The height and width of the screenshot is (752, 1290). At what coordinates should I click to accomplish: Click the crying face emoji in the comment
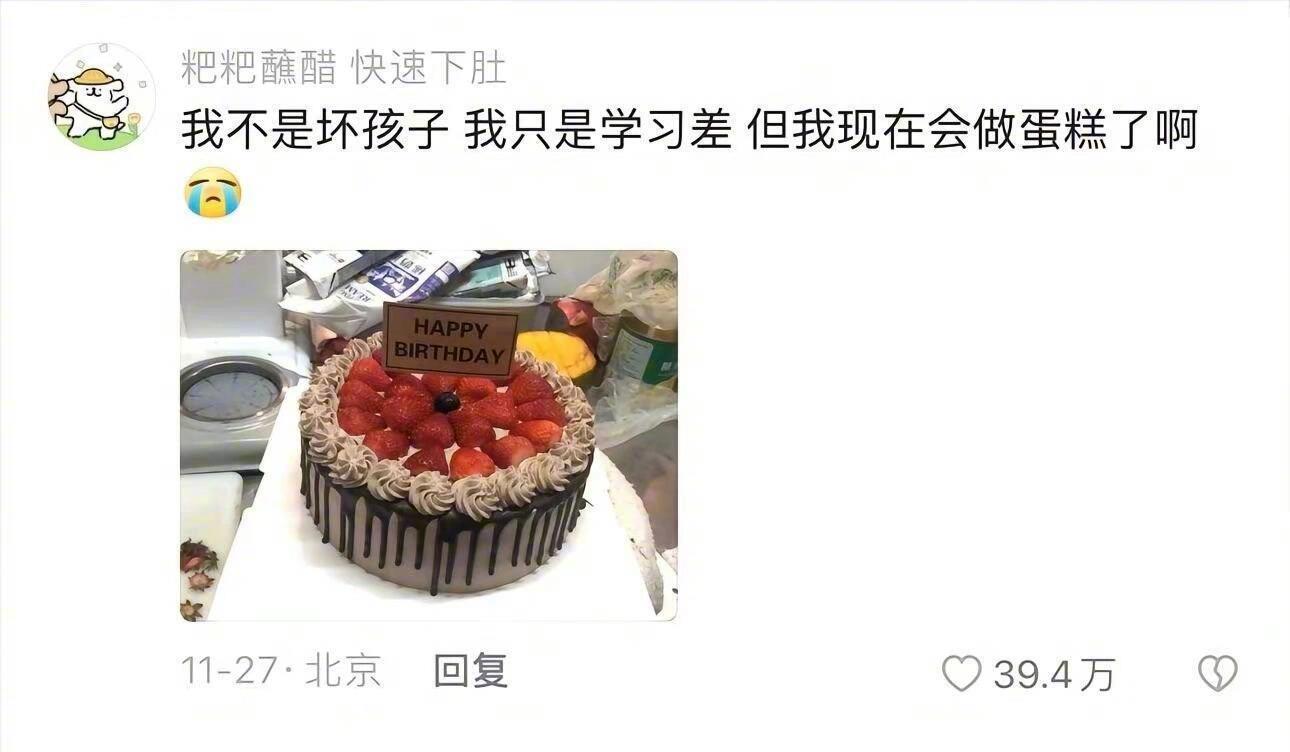point(213,192)
